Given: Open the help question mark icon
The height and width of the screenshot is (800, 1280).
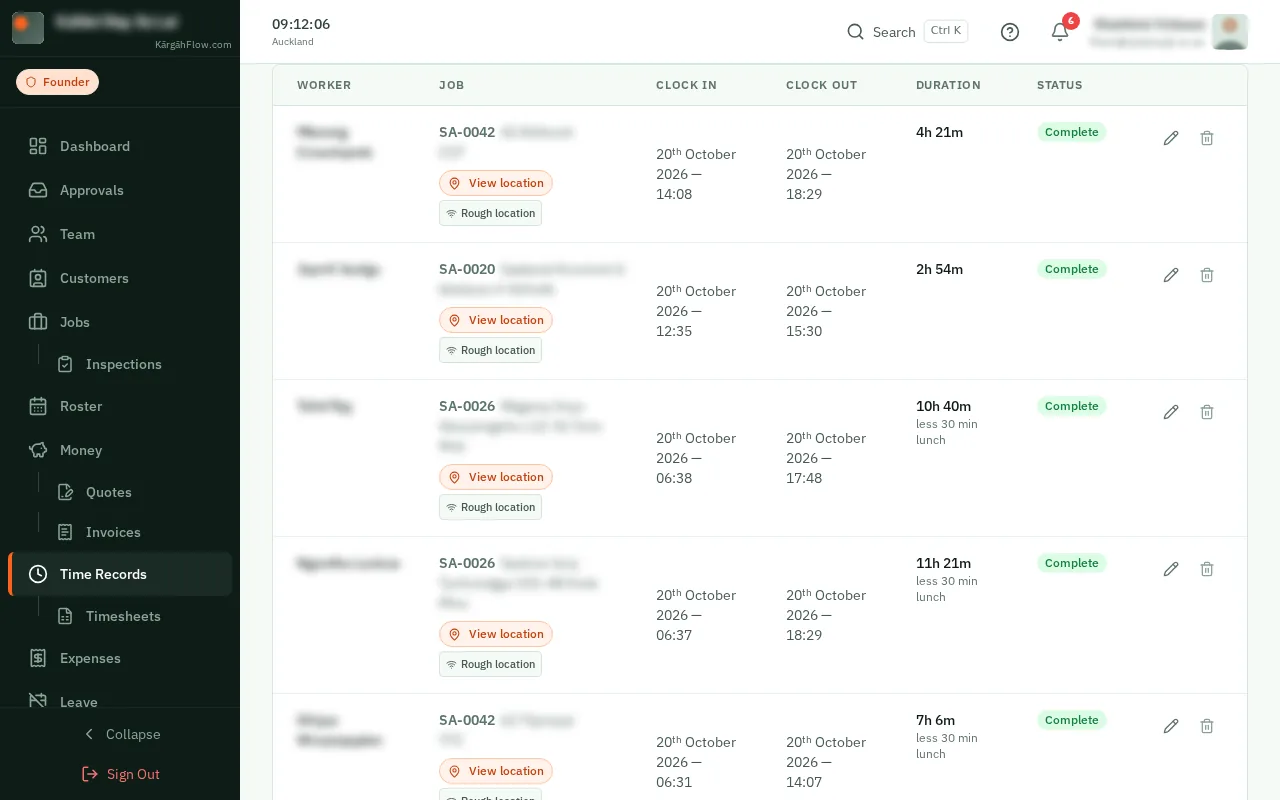Looking at the screenshot, I should [x=1010, y=32].
